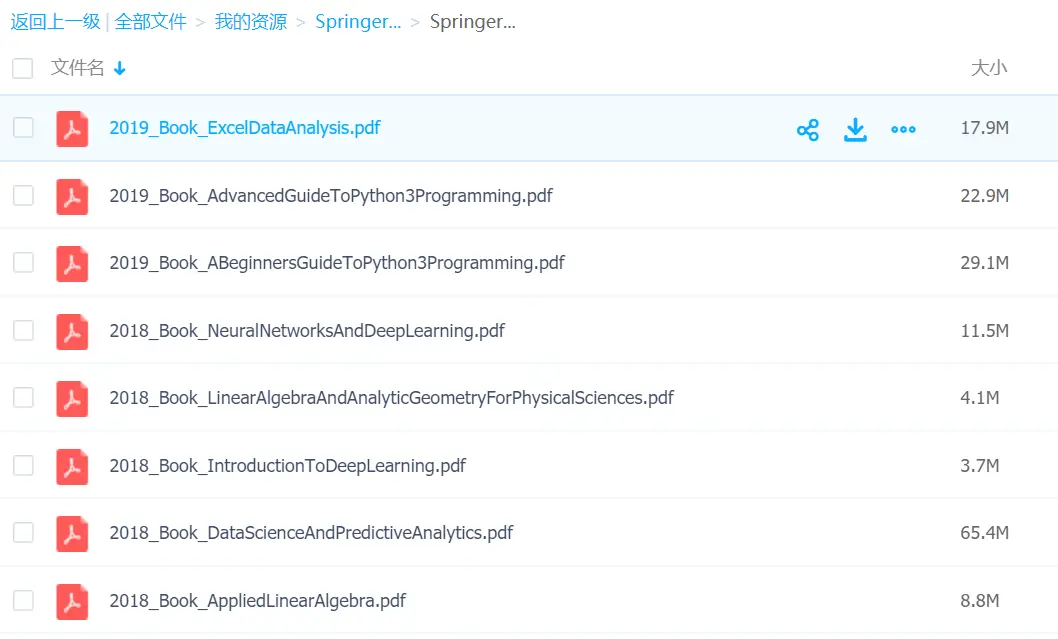Click PDF icon of AppliedLinearAlgebra.pdf
Viewport: 1058px width, 639px height.
72,601
